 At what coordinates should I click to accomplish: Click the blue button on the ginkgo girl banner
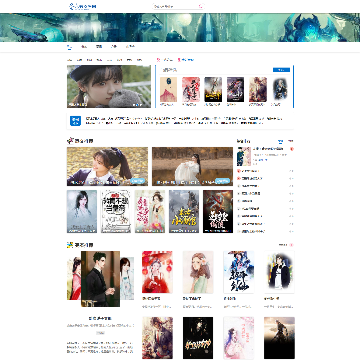pyautogui.click(x=138, y=181)
